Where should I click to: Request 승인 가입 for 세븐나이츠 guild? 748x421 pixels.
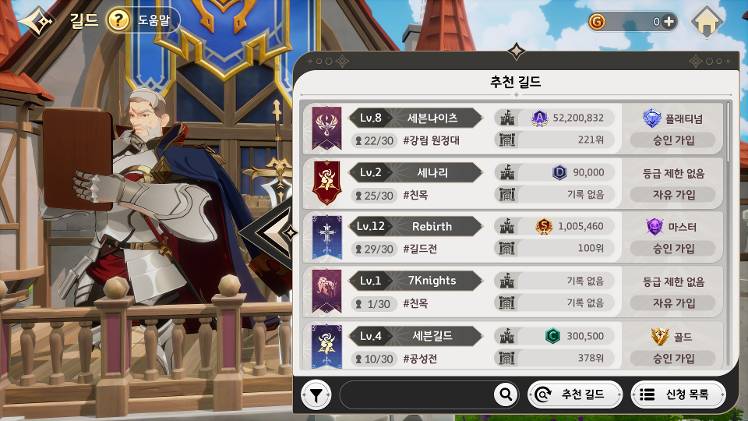pos(673,140)
